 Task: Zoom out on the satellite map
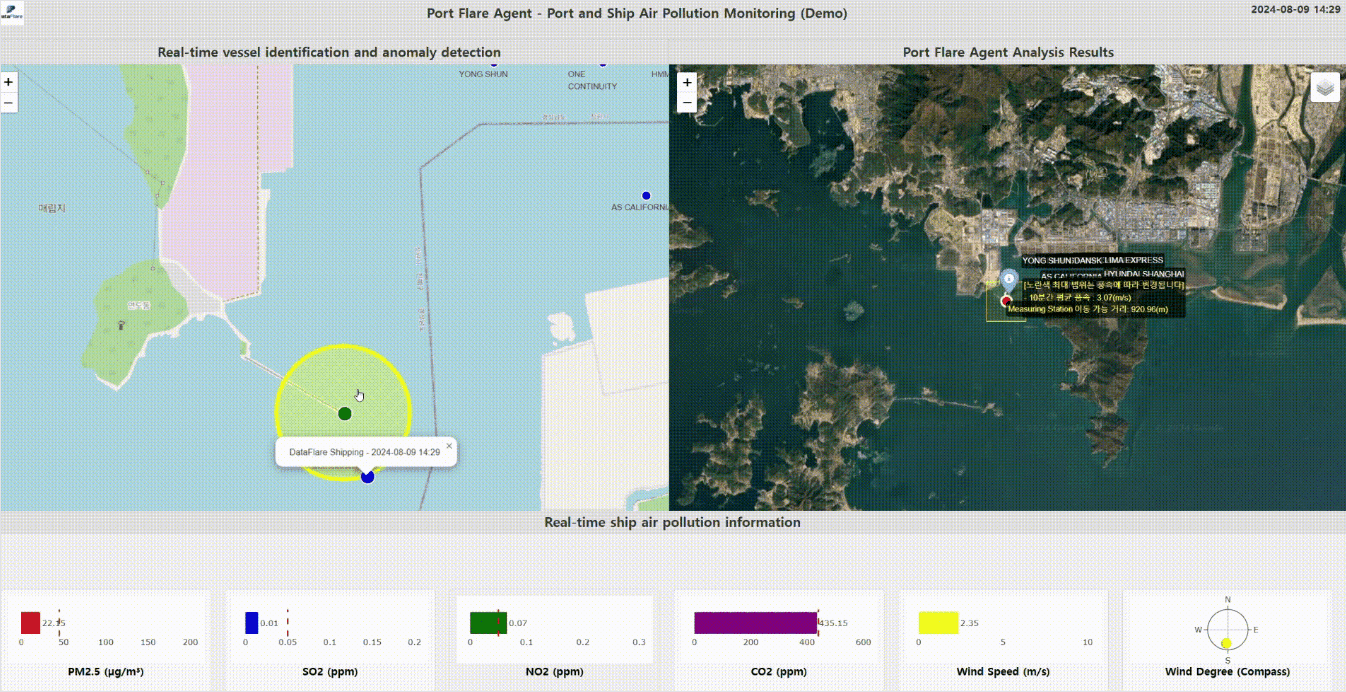(x=687, y=102)
